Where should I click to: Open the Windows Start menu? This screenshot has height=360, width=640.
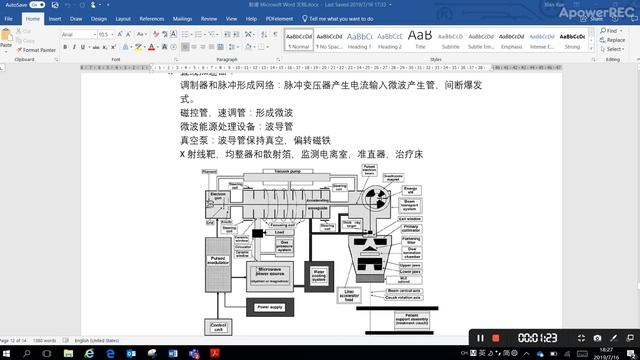click(x=7, y=353)
